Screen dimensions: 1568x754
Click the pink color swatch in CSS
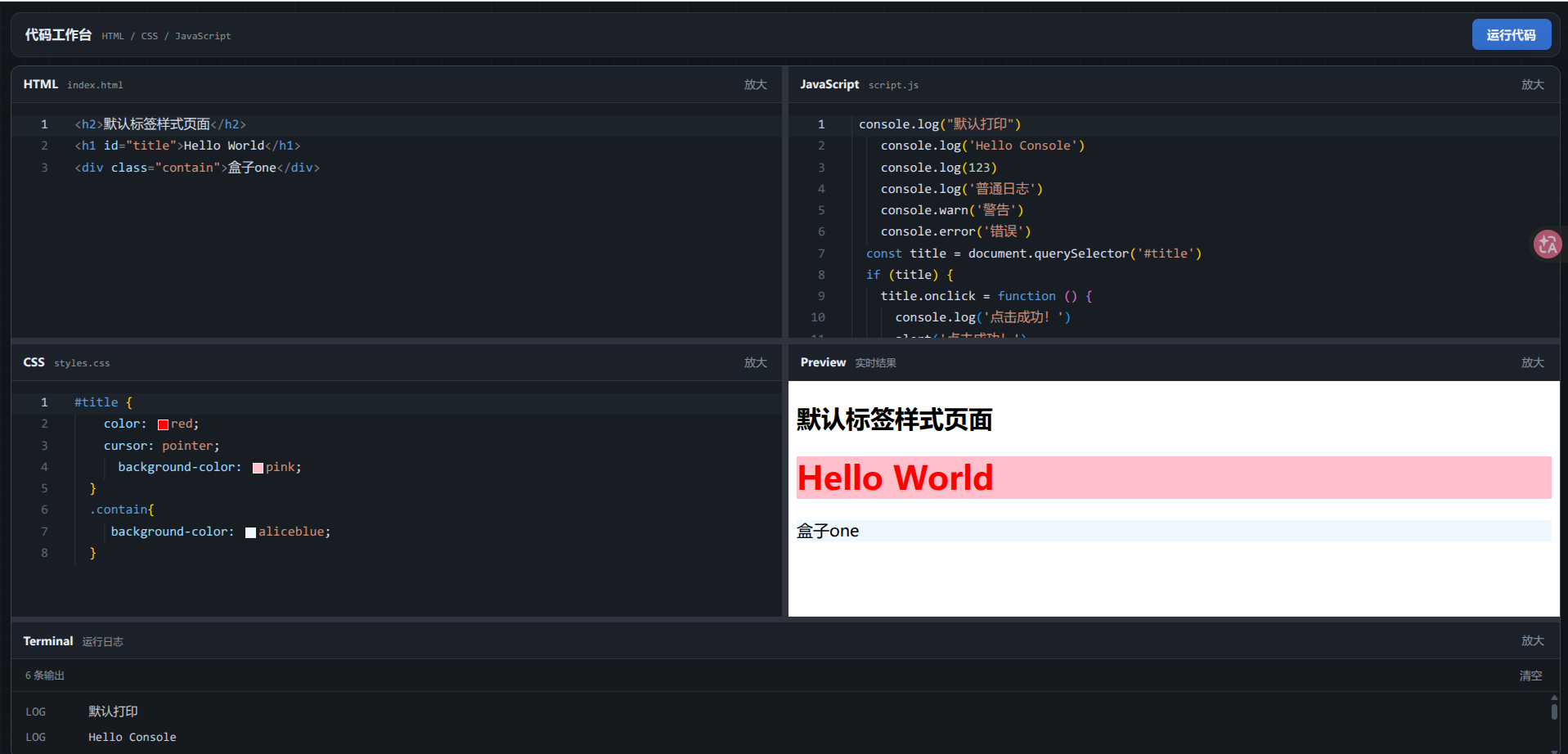(x=258, y=468)
